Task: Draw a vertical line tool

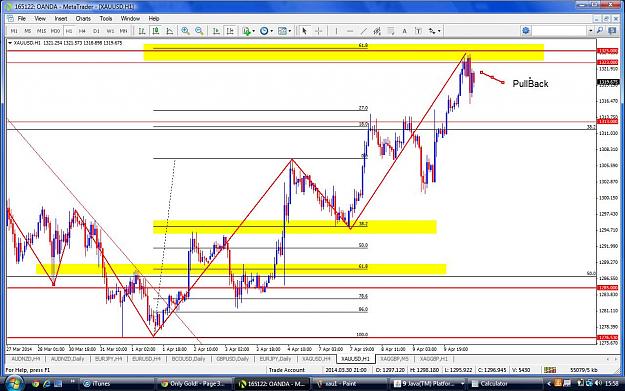Action: point(336,31)
